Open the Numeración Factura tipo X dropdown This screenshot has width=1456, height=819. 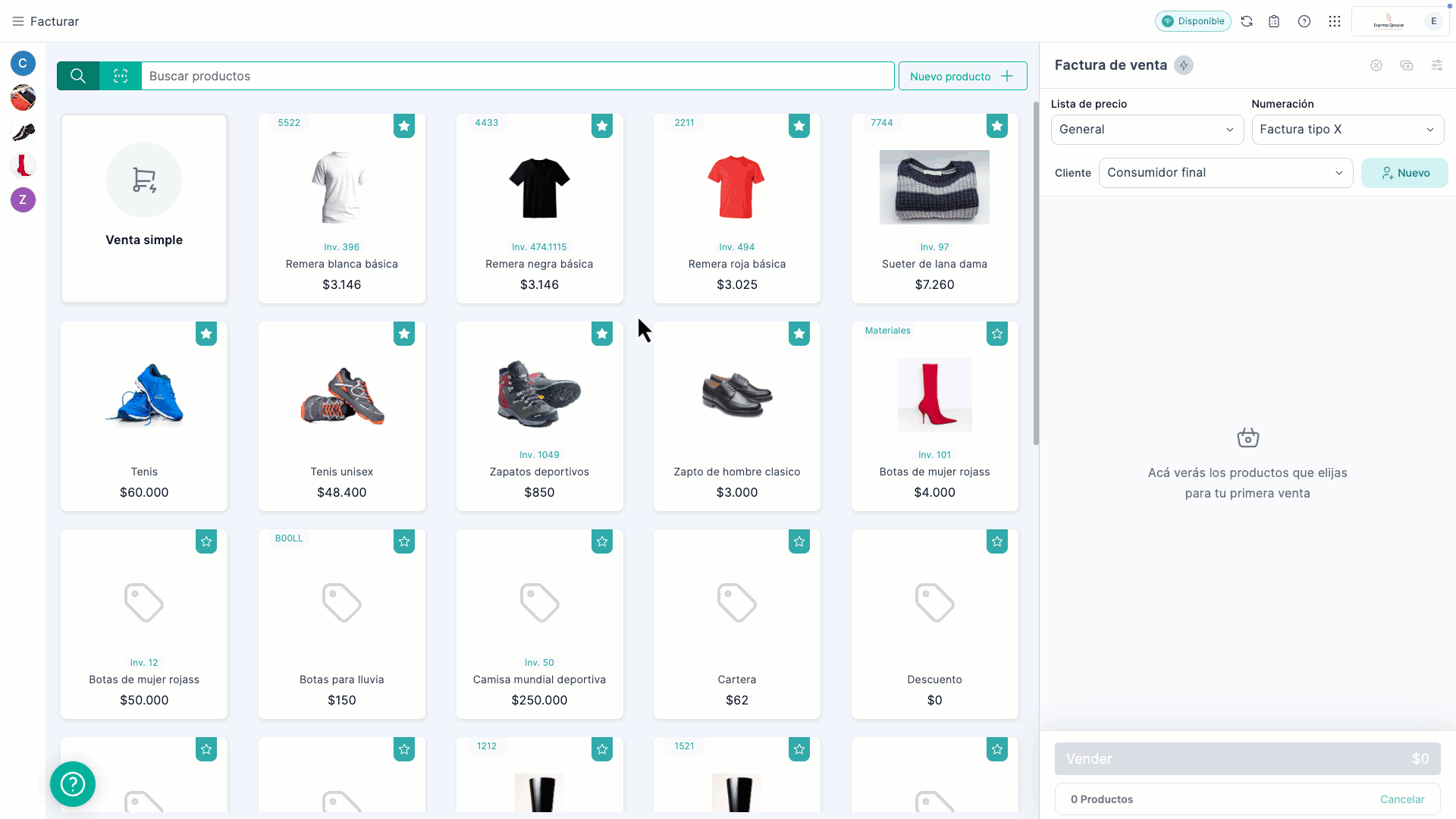click(1348, 129)
